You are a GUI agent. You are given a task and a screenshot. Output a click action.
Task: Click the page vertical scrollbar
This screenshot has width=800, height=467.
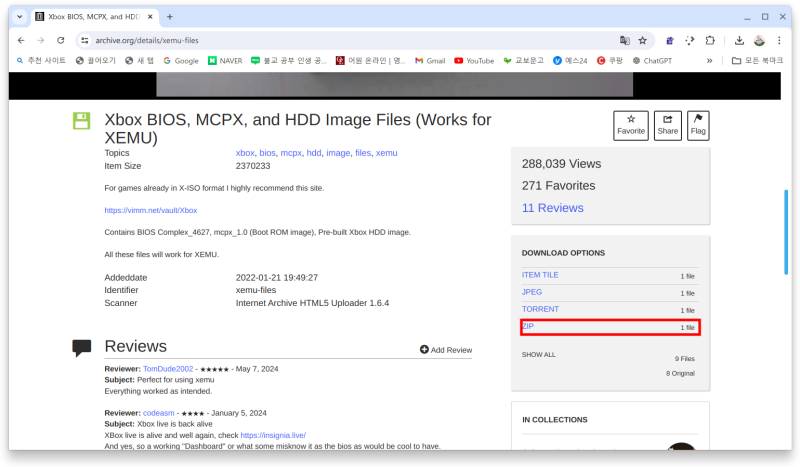(x=786, y=232)
